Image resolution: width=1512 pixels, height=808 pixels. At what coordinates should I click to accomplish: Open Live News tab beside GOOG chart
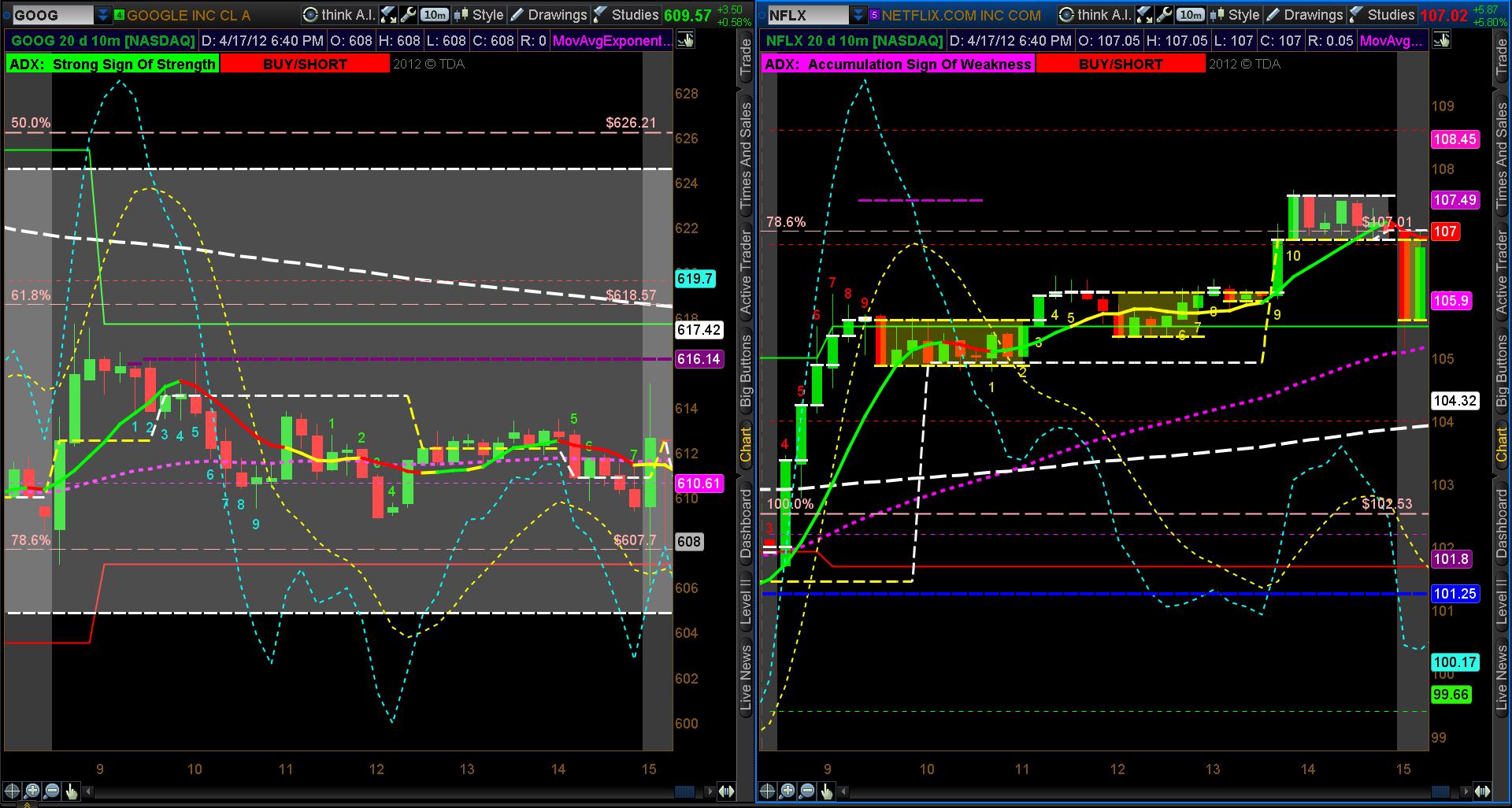[x=746, y=678]
